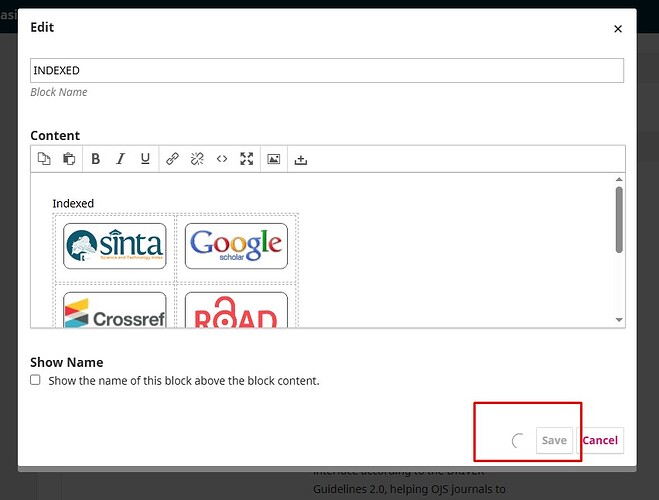Click the Remove link icon

tap(197, 159)
